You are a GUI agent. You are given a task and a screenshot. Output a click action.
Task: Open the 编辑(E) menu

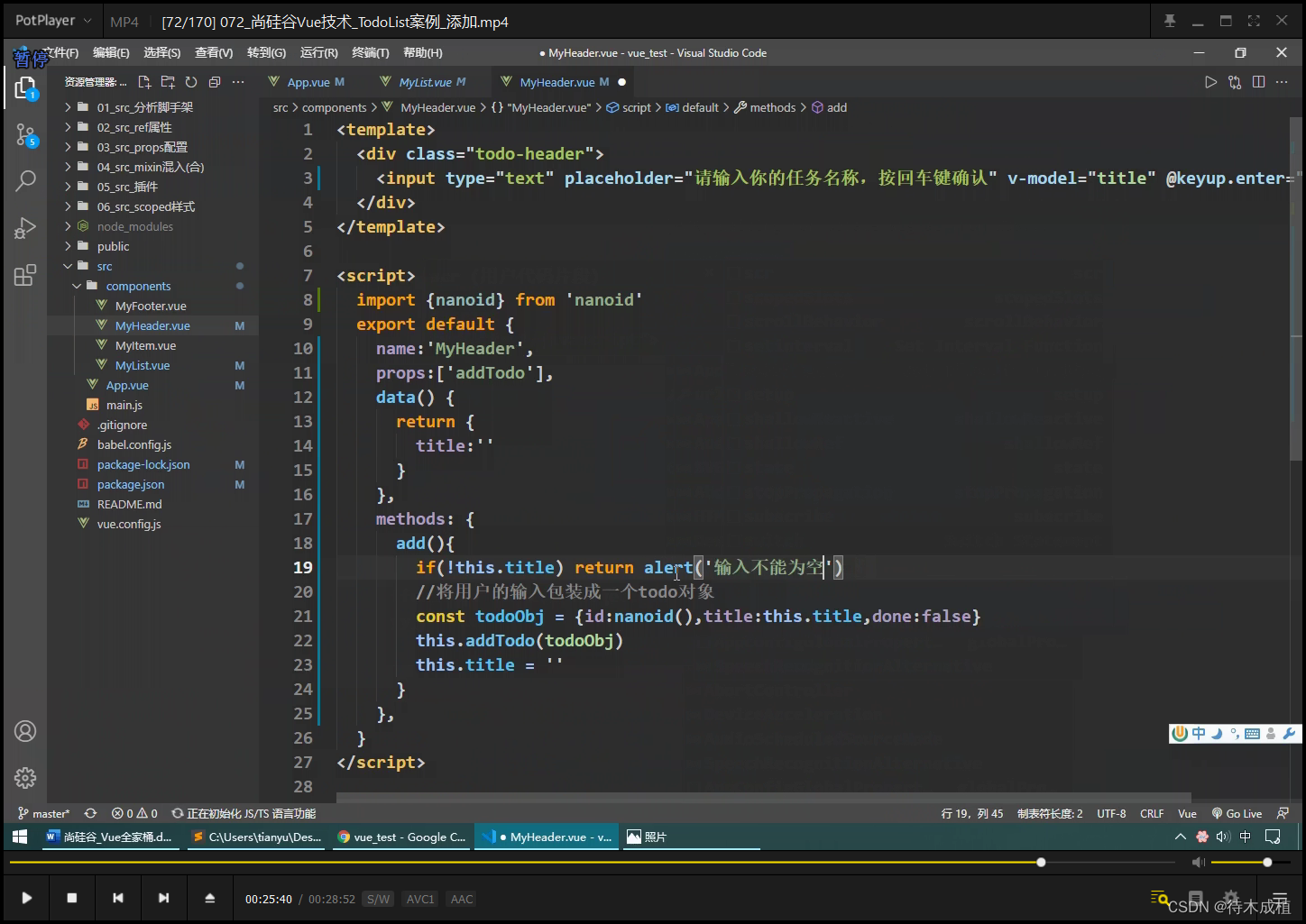tap(111, 53)
